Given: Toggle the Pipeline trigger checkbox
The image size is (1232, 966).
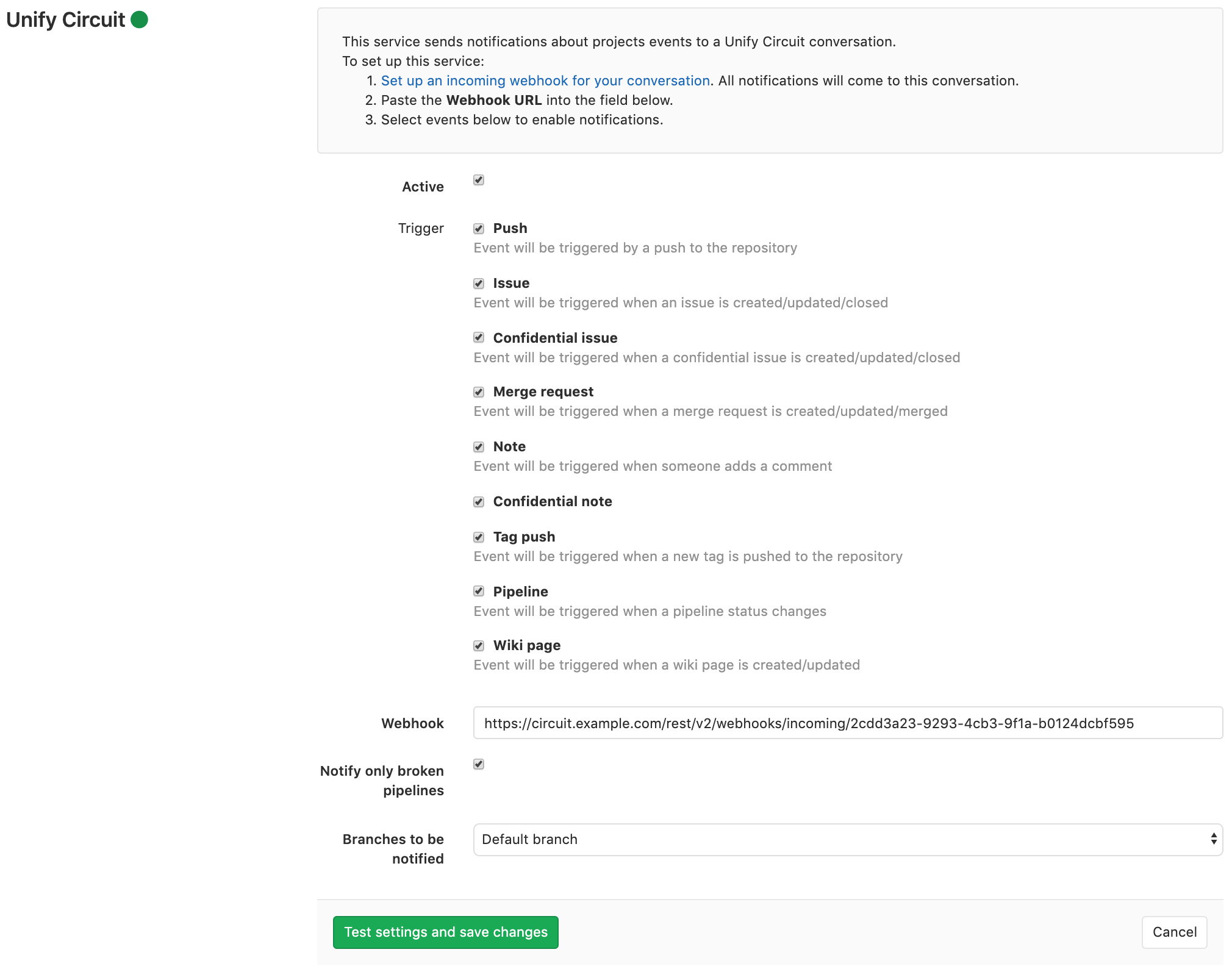Looking at the screenshot, I should [x=479, y=590].
